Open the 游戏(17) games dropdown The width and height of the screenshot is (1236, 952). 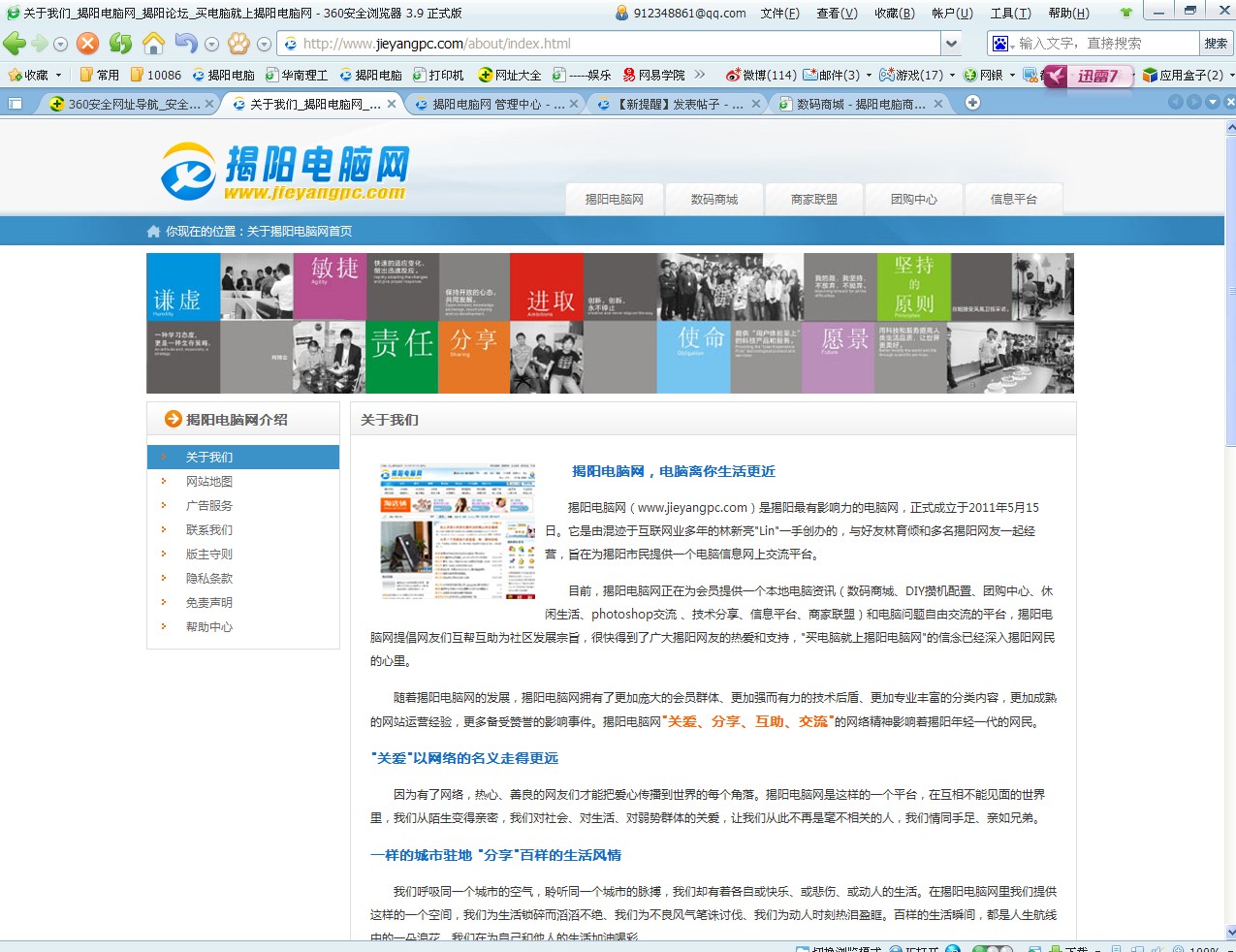point(917,75)
